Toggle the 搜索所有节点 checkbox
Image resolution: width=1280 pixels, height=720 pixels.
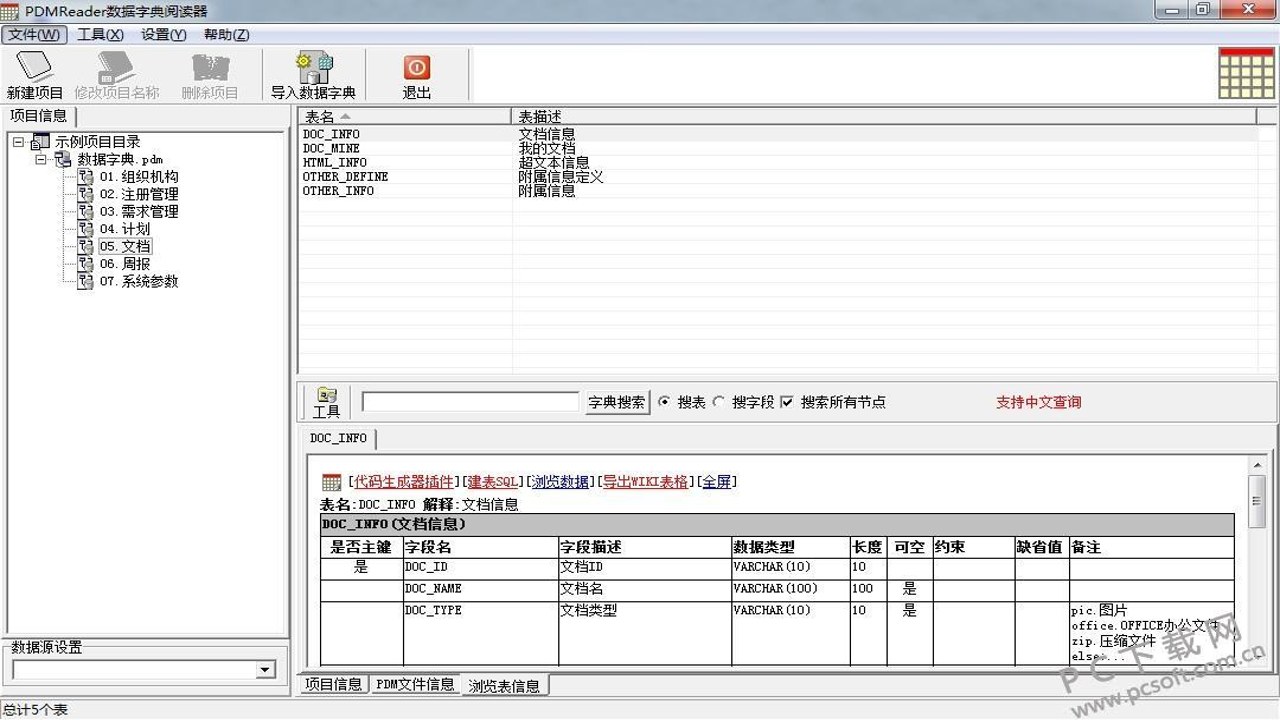point(786,402)
